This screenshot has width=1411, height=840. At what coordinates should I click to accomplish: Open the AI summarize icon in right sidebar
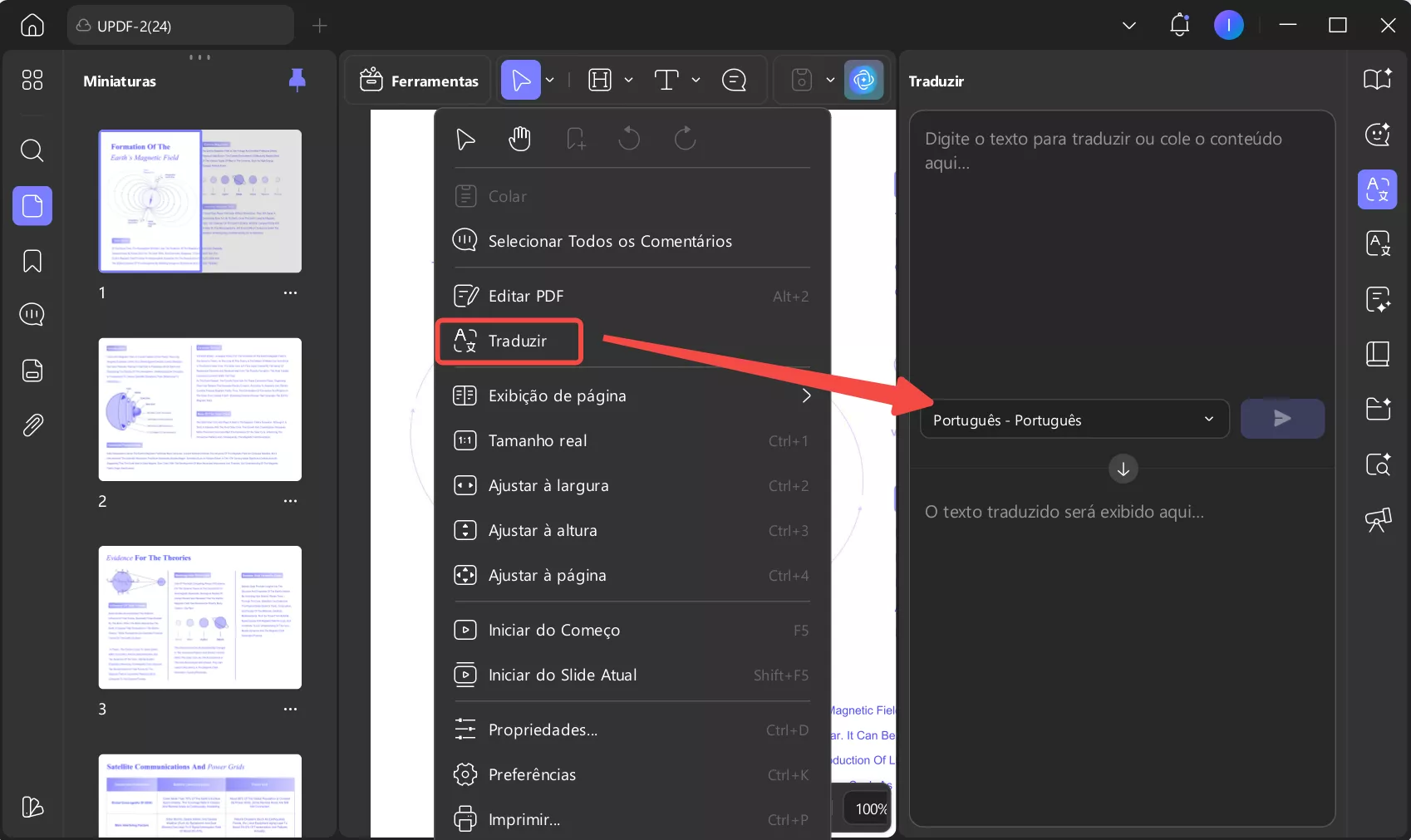point(1377,300)
